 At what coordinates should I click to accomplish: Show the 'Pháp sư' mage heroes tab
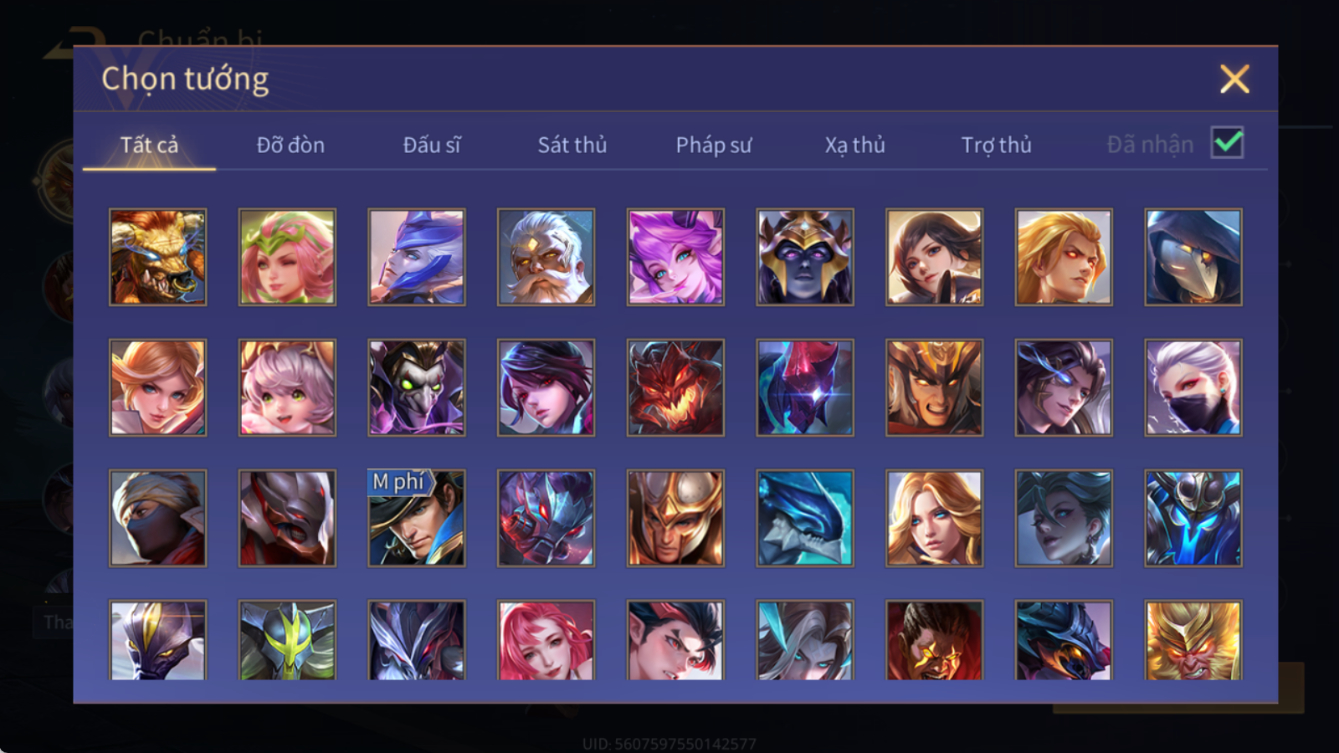coord(713,145)
